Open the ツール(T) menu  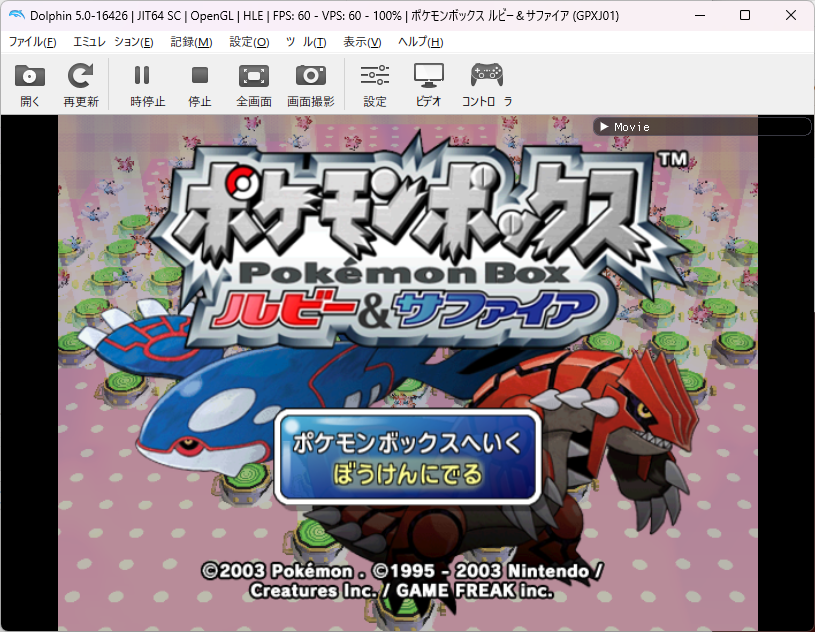coord(306,42)
